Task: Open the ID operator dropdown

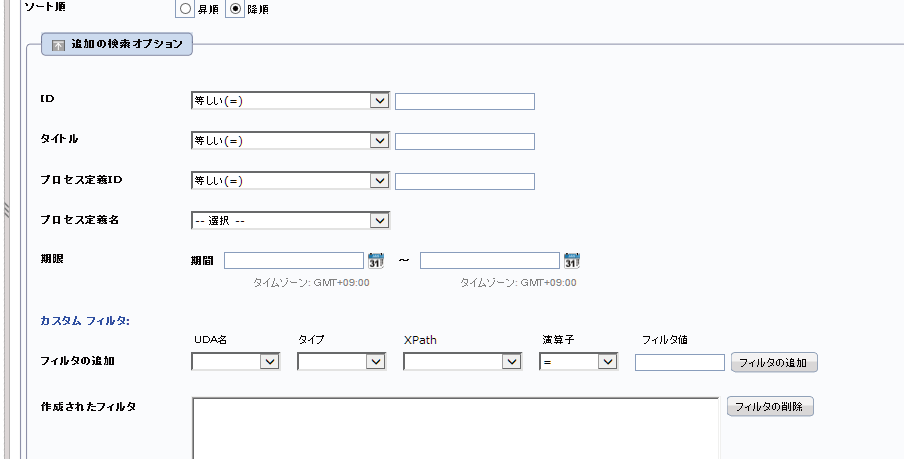Action: pos(290,101)
